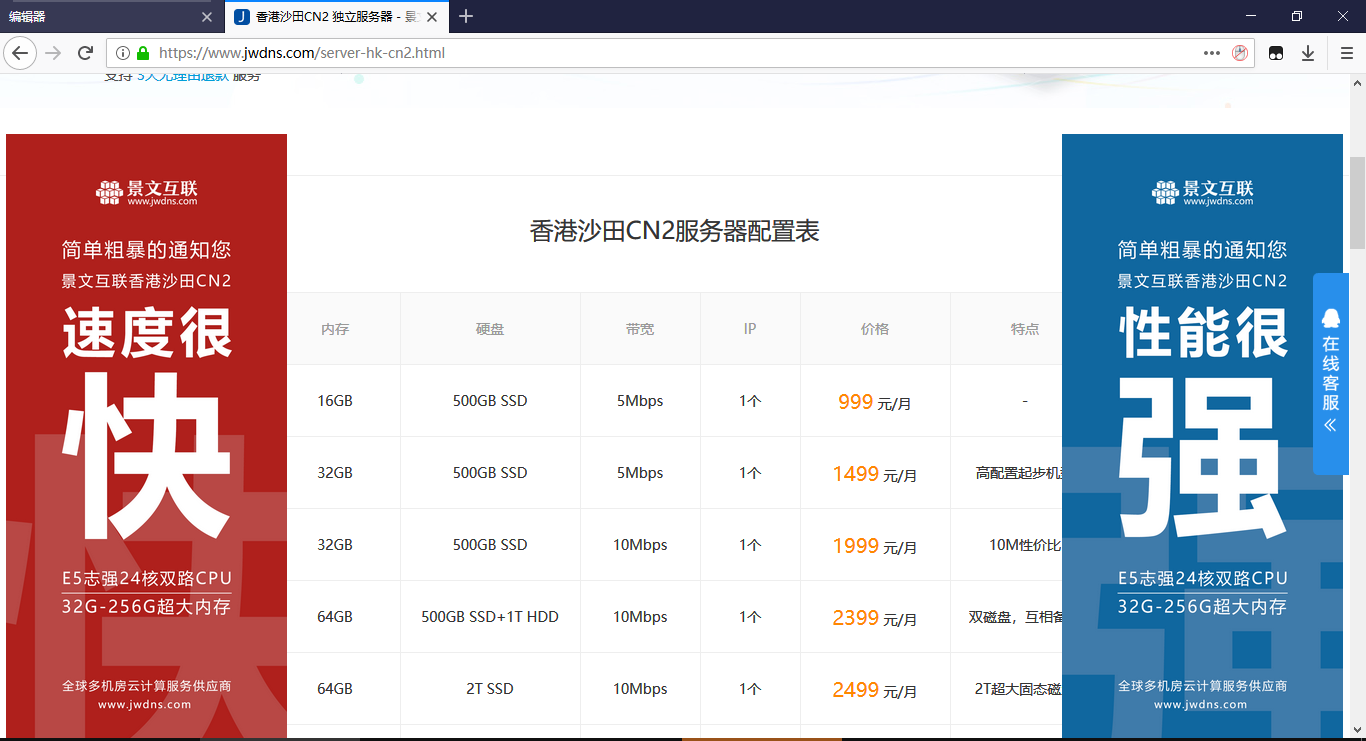Click 500GB SSD in the 999 元/月 row
Screen dimensions: 1366x741
pos(490,401)
